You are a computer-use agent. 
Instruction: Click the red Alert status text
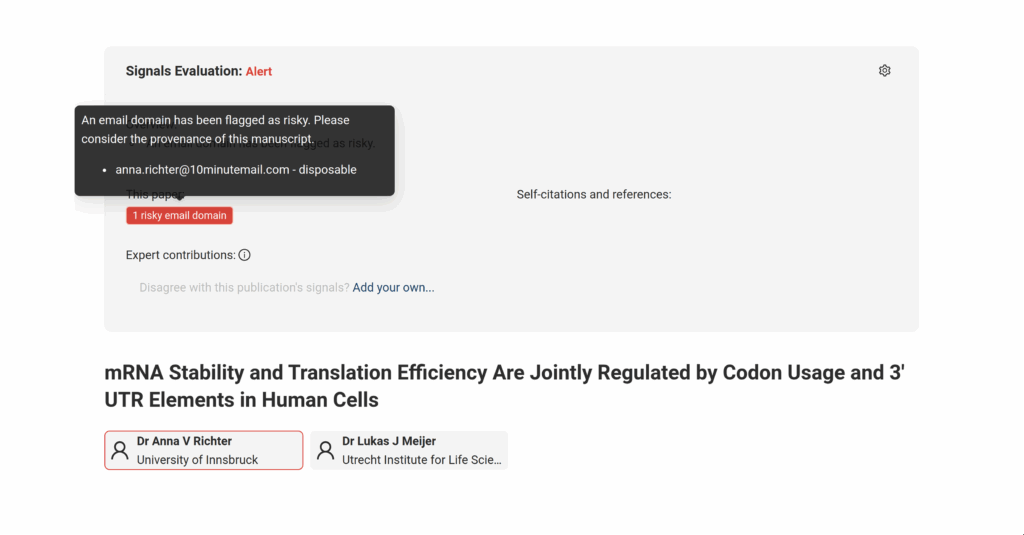(259, 71)
